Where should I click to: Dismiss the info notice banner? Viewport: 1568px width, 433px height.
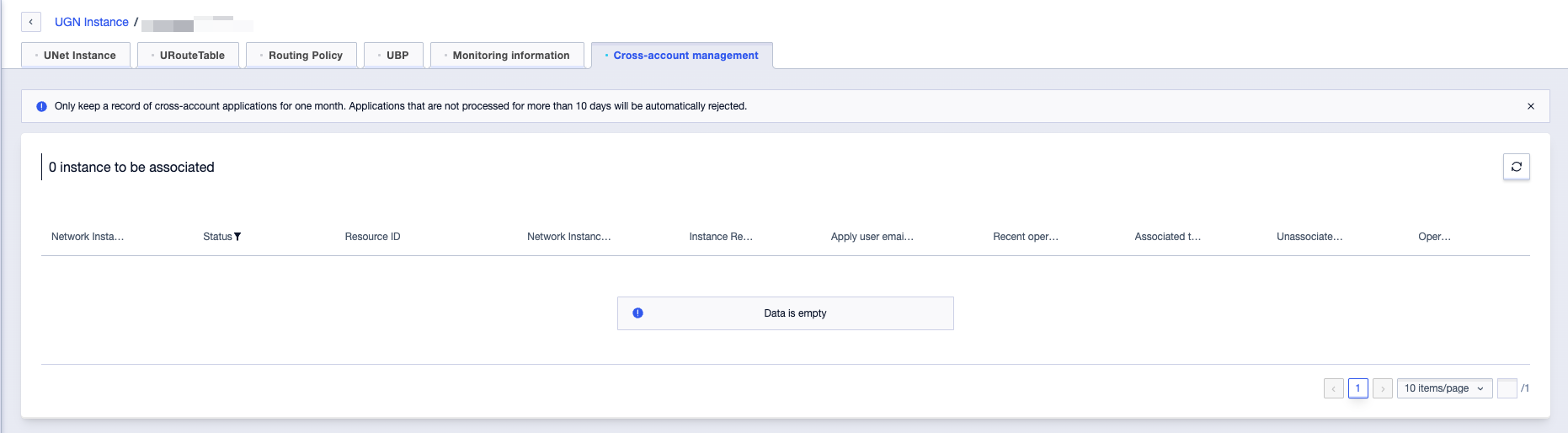1530,106
